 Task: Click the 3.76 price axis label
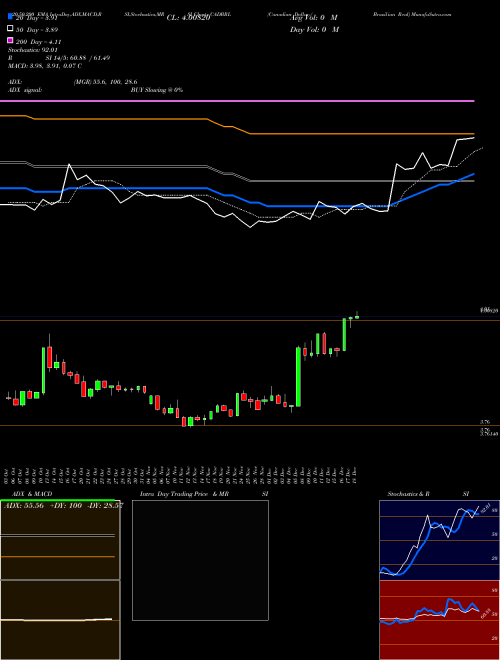click(x=485, y=422)
